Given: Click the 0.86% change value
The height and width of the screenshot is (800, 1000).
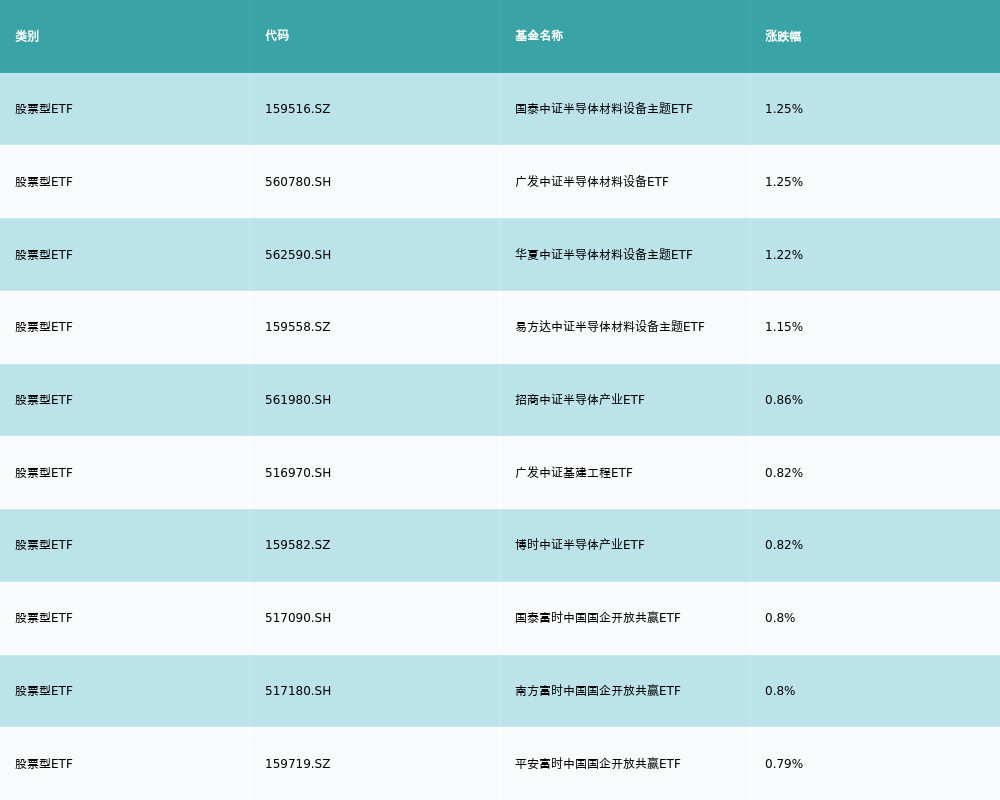Looking at the screenshot, I should click(x=784, y=400).
